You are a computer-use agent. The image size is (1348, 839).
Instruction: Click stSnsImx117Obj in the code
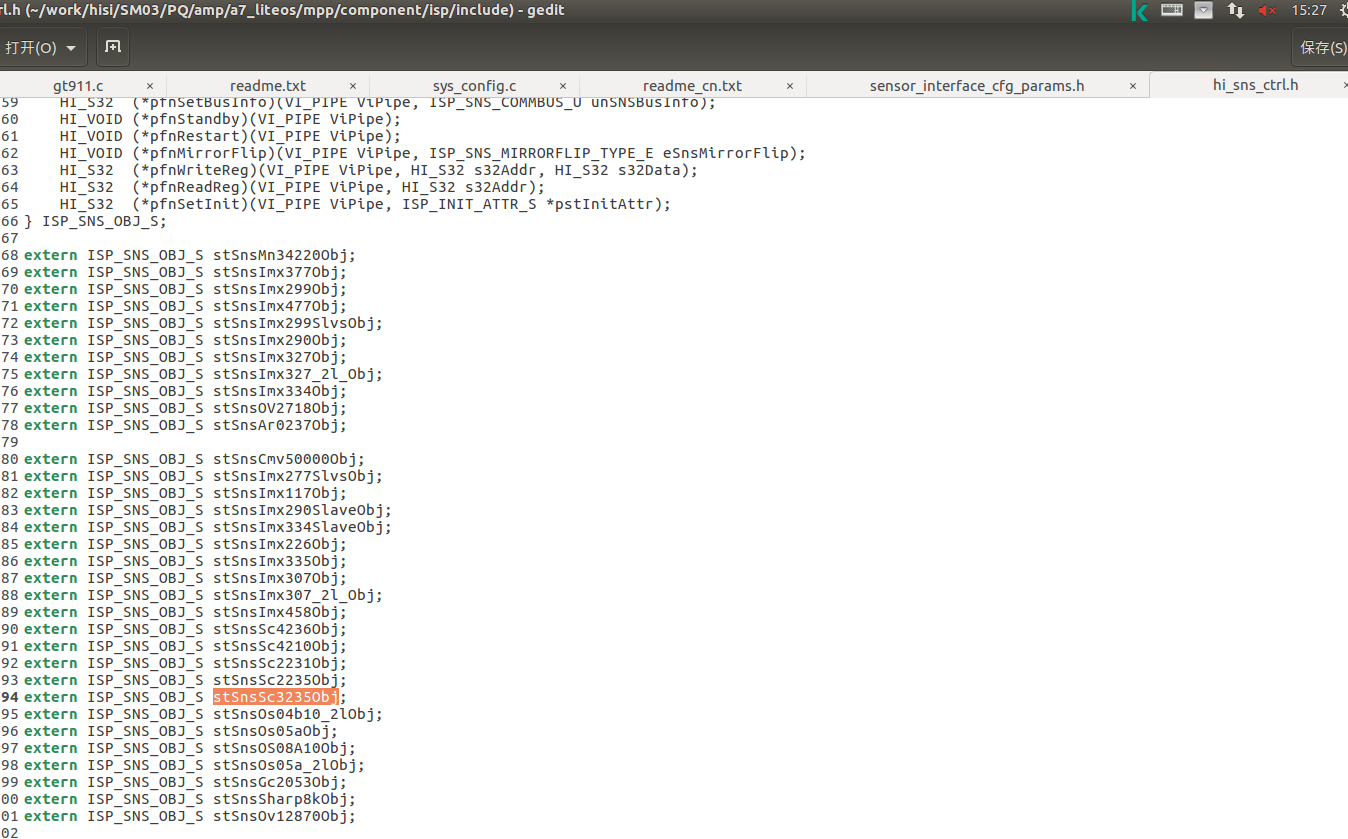pos(276,493)
